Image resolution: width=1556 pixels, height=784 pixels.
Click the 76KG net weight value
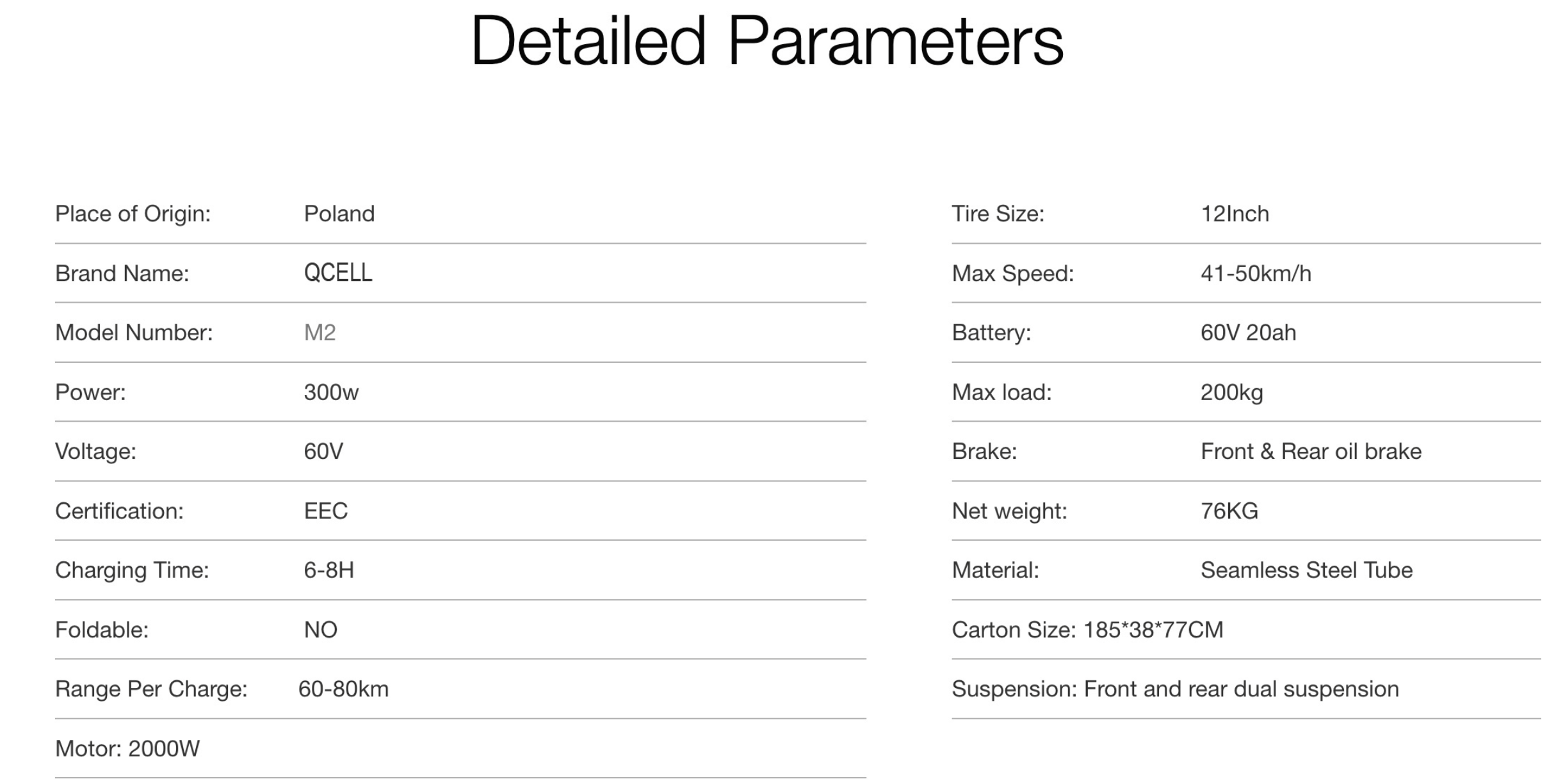point(1229,511)
